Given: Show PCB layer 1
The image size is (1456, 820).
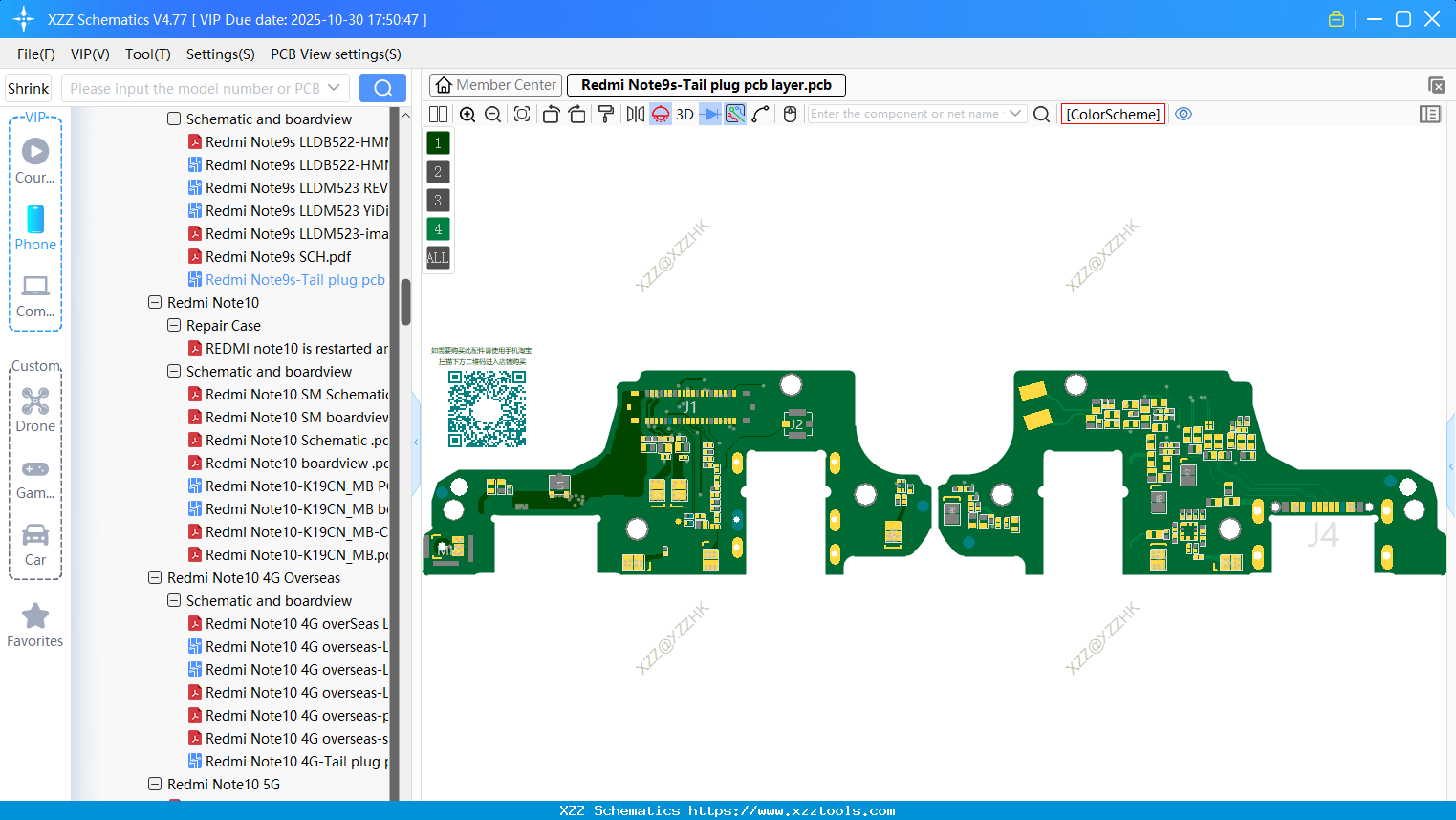Looking at the screenshot, I should (x=438, y=143).
